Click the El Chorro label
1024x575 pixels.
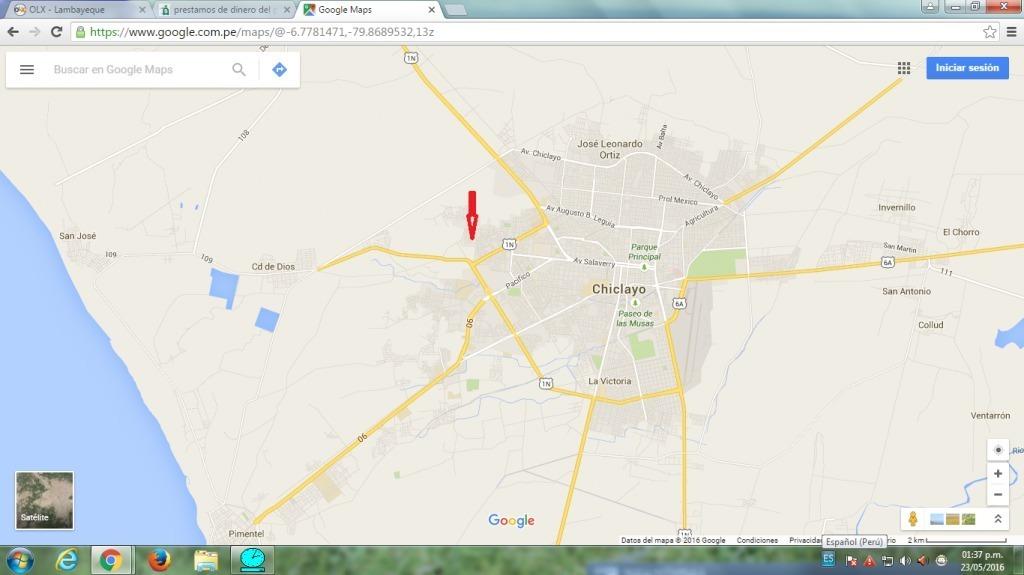[961, 232]
